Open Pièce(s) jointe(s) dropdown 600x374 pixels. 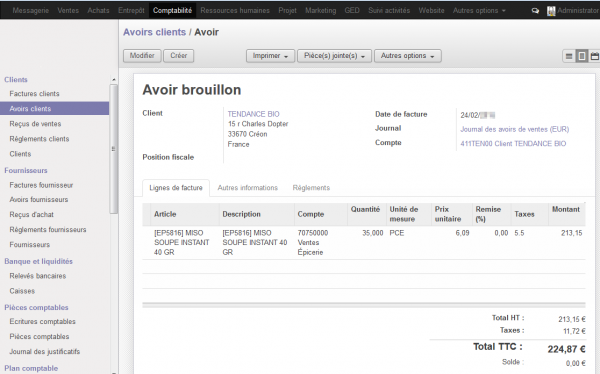pyautogui.click(x=334, y=56)
